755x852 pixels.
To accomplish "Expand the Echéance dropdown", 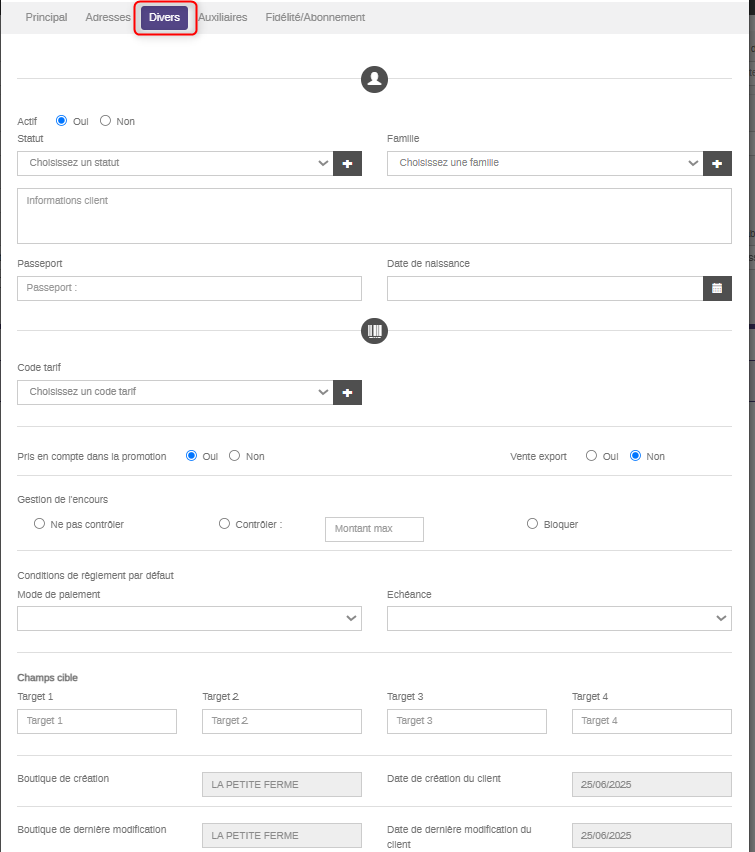I will point(559,619).
